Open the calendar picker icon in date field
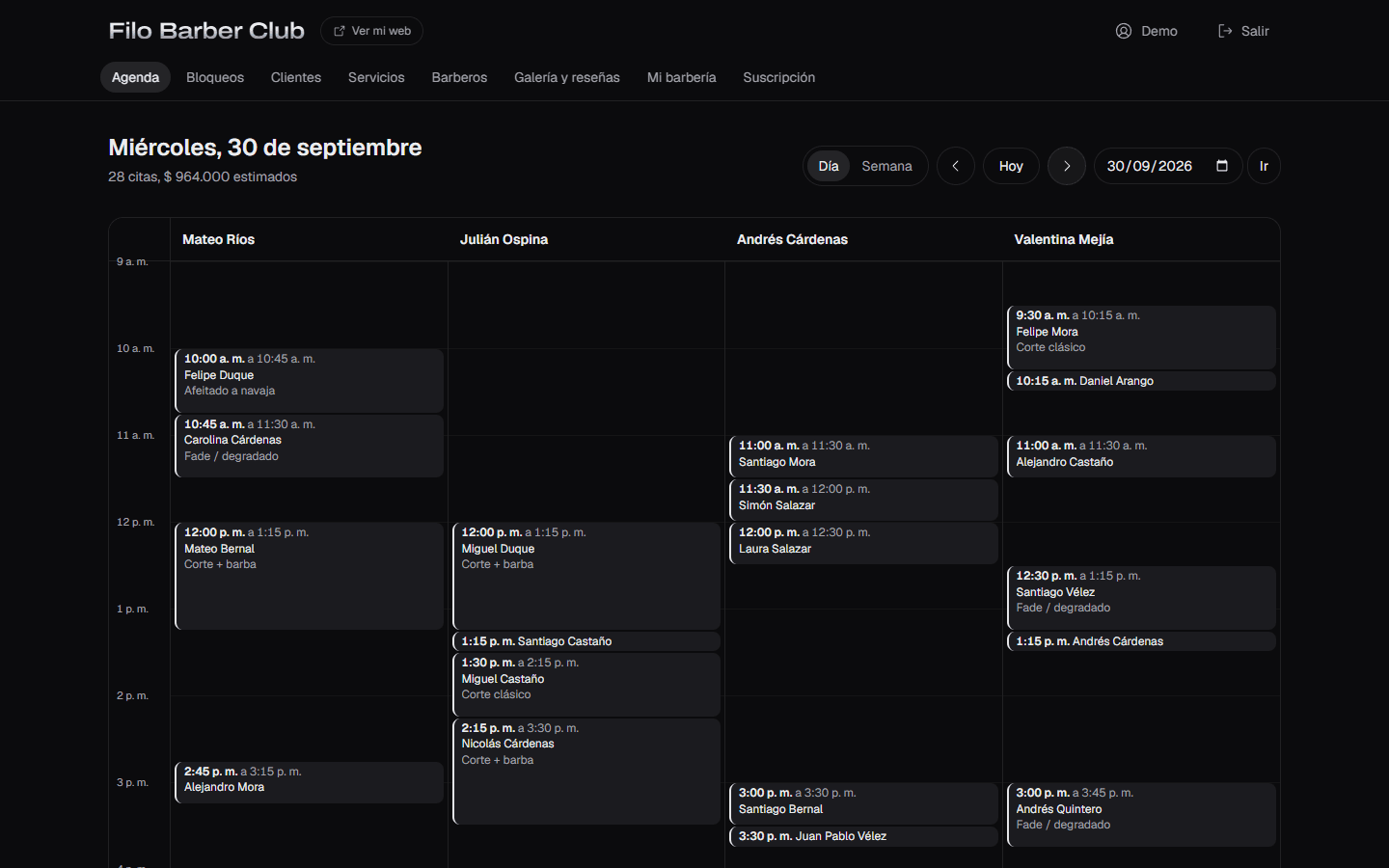 pos(1222,166)
